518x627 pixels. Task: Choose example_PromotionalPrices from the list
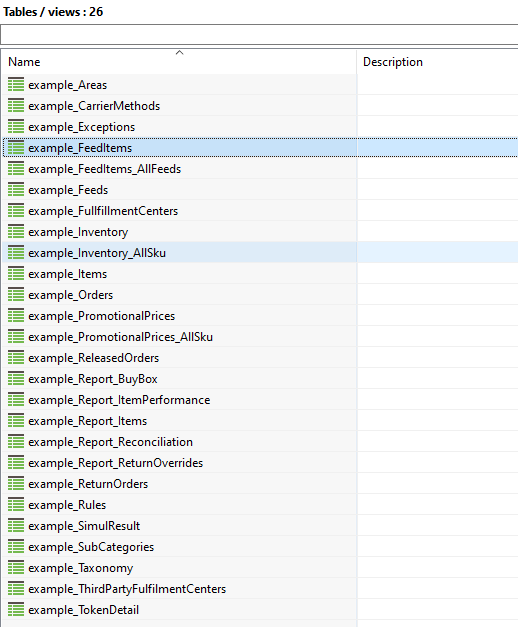pos(260,315)
